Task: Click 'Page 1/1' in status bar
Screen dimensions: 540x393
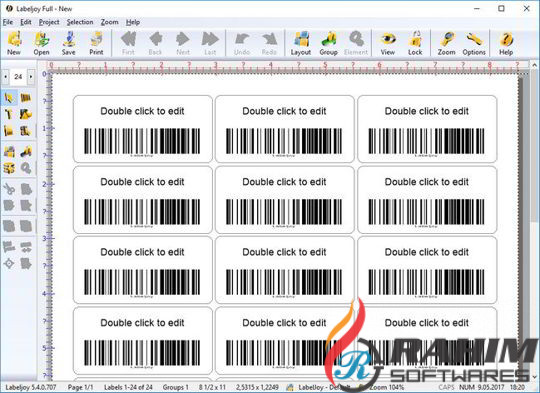Action: click(80, 387)
